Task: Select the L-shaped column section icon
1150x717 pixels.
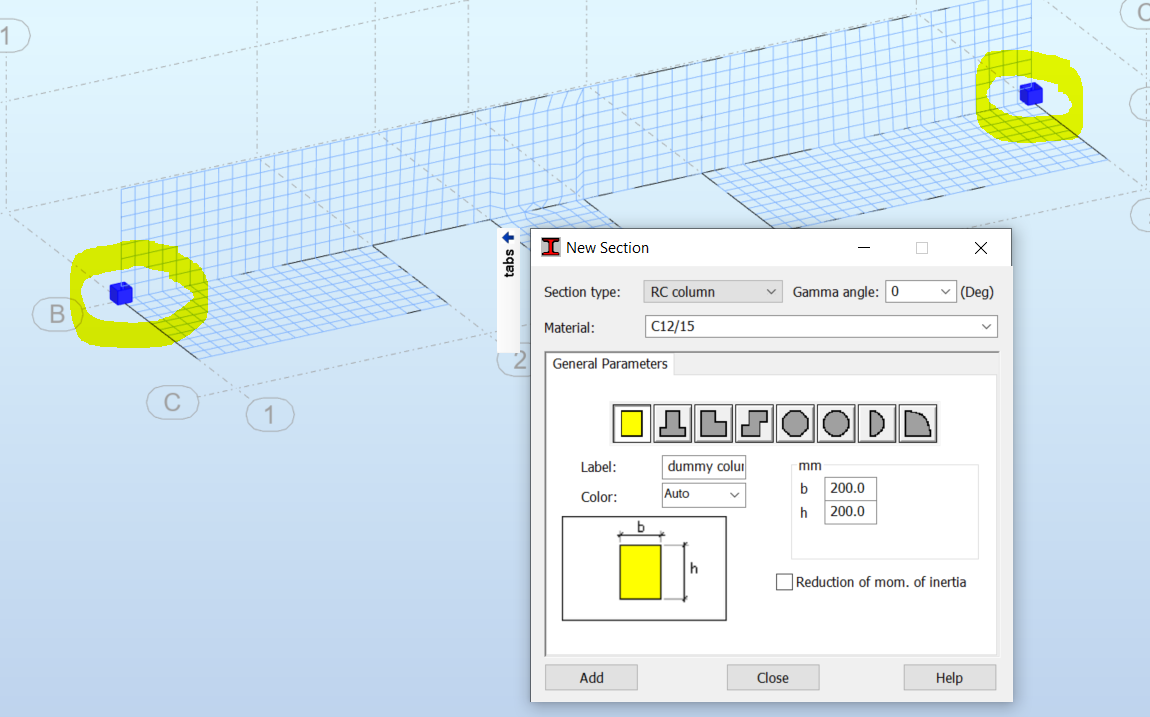Action: pos(713,422)
